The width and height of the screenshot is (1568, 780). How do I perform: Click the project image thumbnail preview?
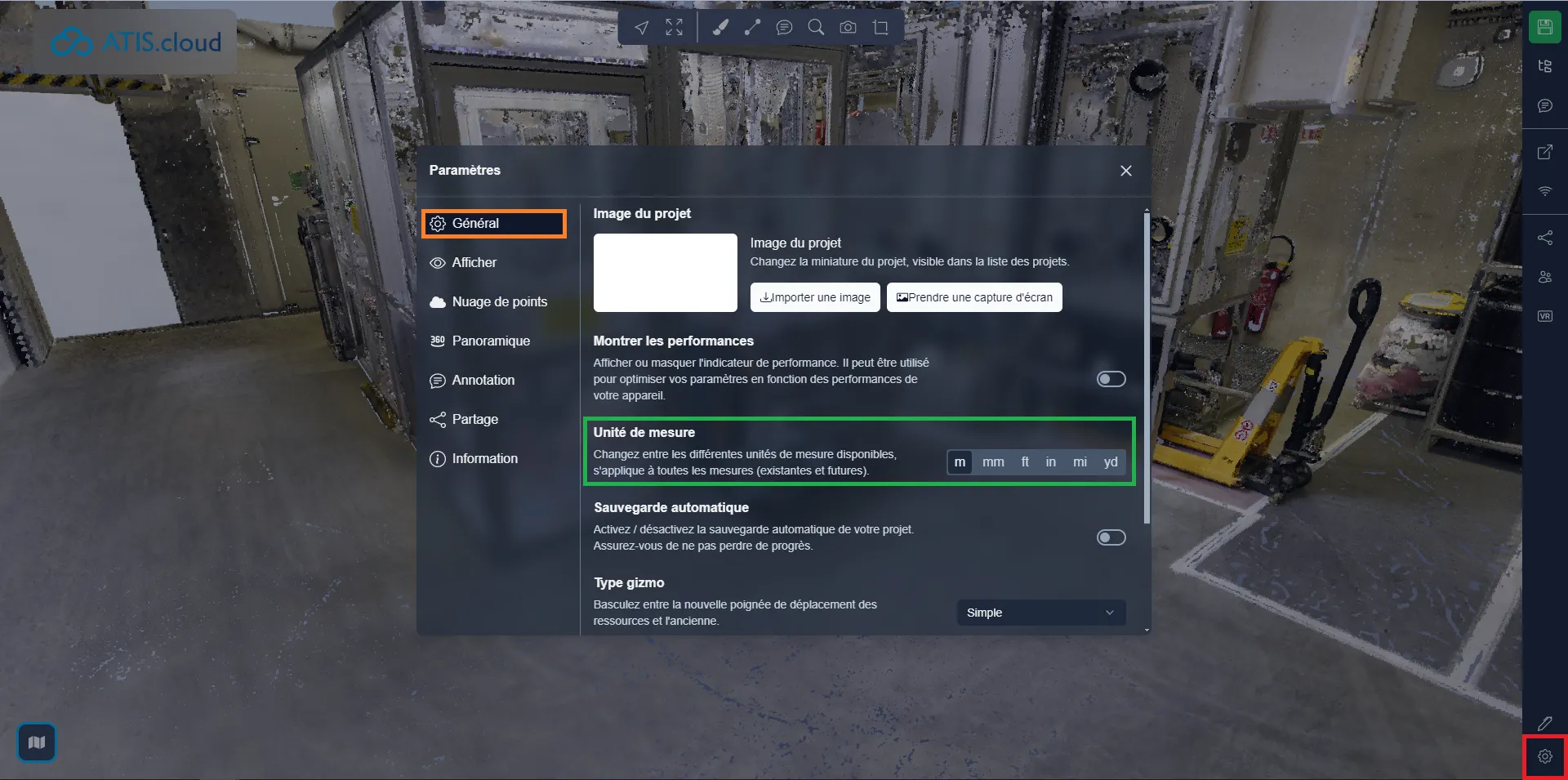point(666,273)
